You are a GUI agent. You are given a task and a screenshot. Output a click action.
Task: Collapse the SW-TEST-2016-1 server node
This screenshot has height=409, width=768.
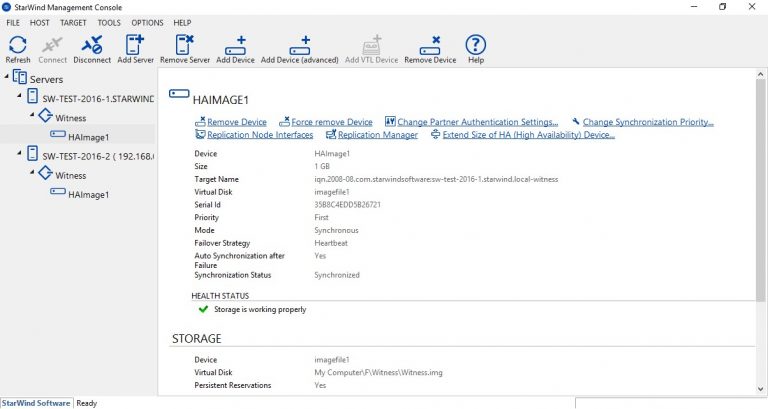click(20, 98)
